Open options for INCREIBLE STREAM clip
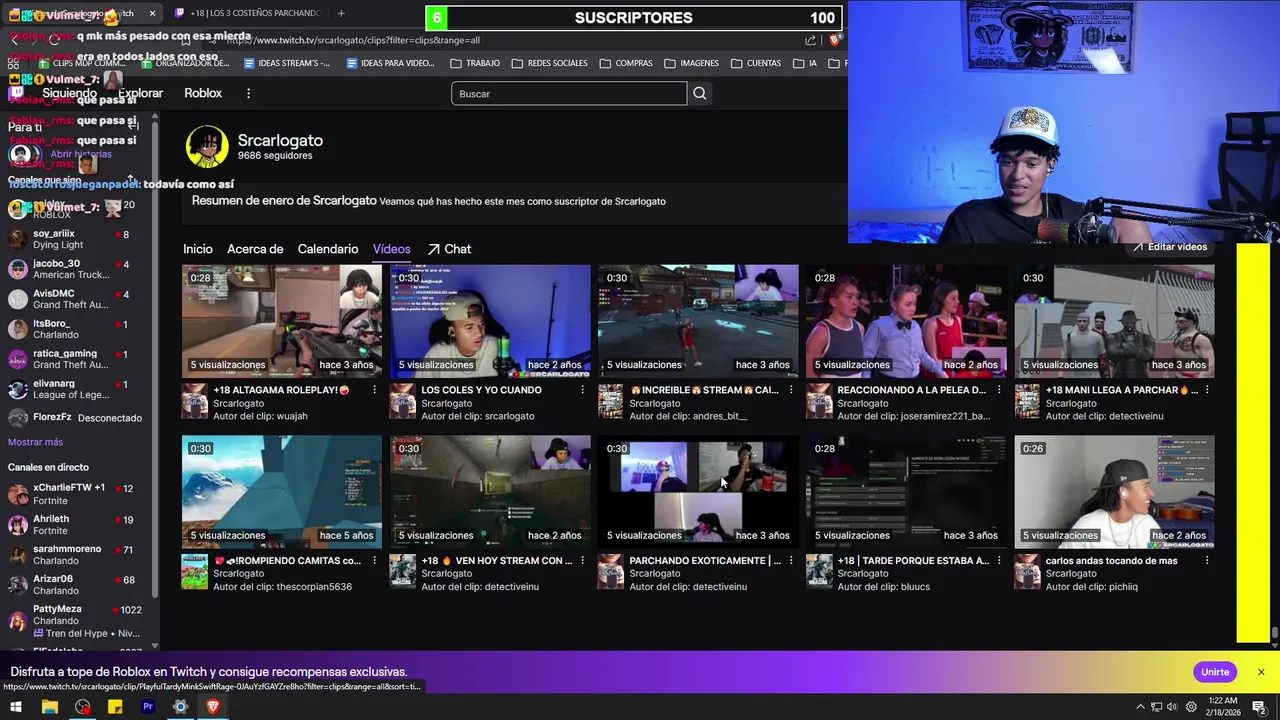The height and width of the screenshot is (720, 1280). 790,390
